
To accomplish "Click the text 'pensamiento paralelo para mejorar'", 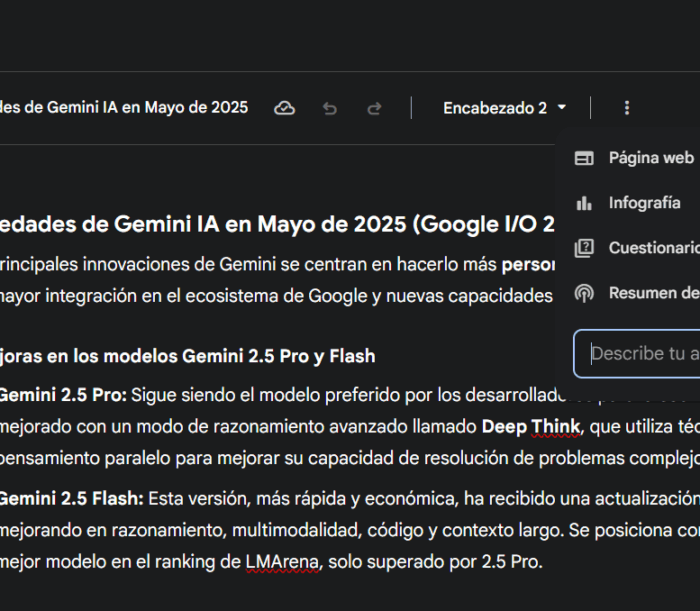I will 140,458.
